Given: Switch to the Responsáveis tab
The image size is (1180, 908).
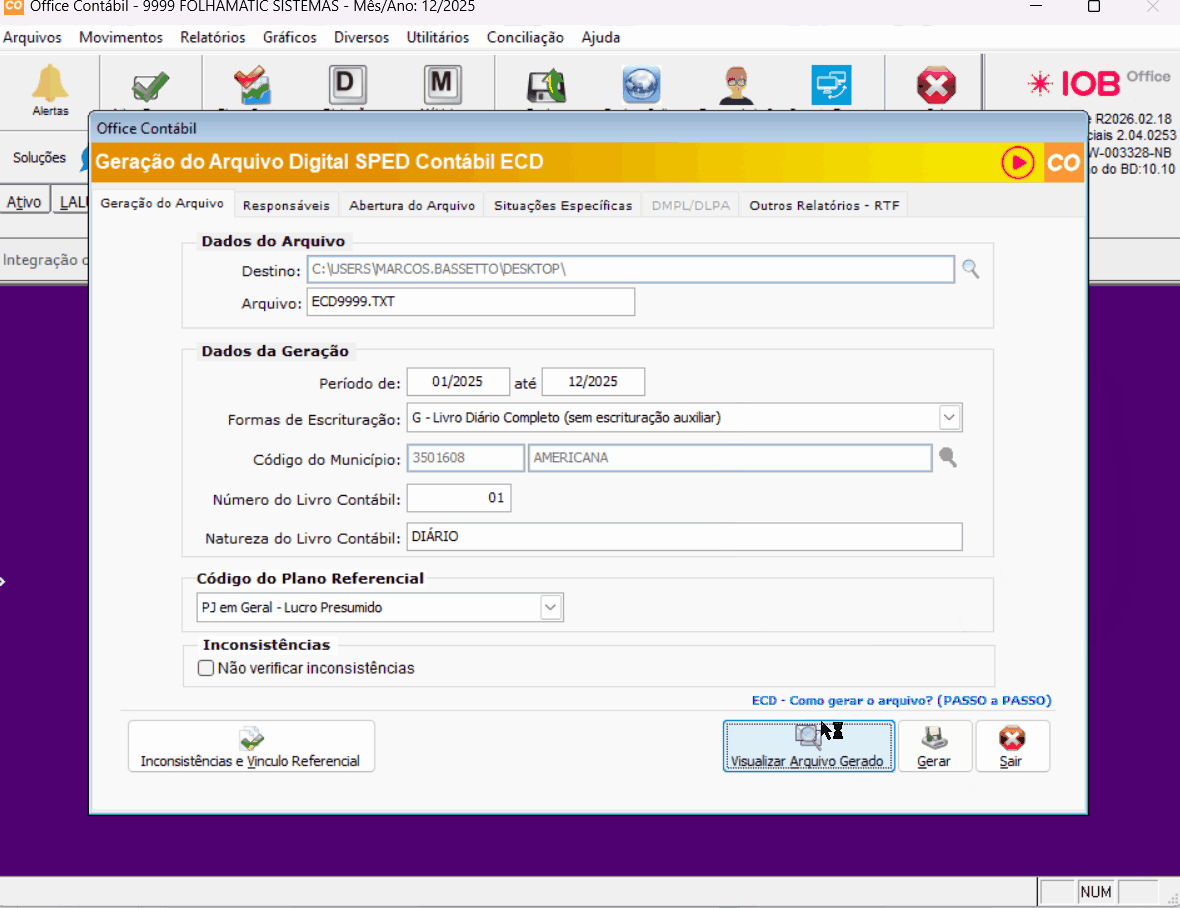Looking at the screenshot, I should [x=286, y=205].
